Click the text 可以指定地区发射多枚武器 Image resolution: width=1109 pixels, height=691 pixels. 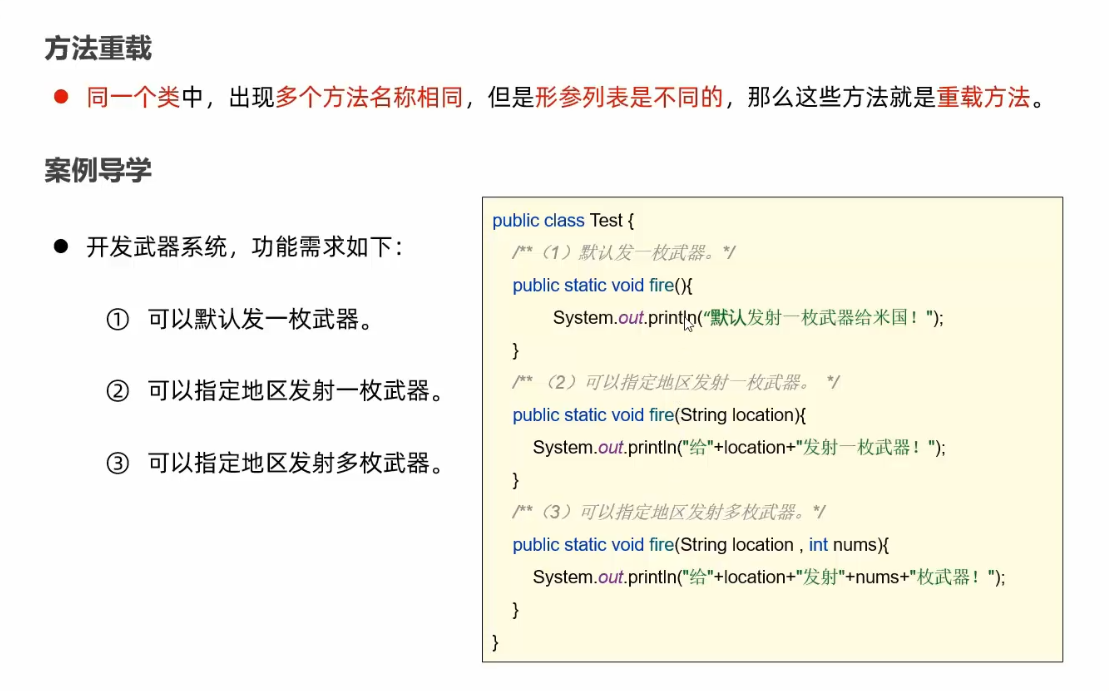(x=296, y=463)
